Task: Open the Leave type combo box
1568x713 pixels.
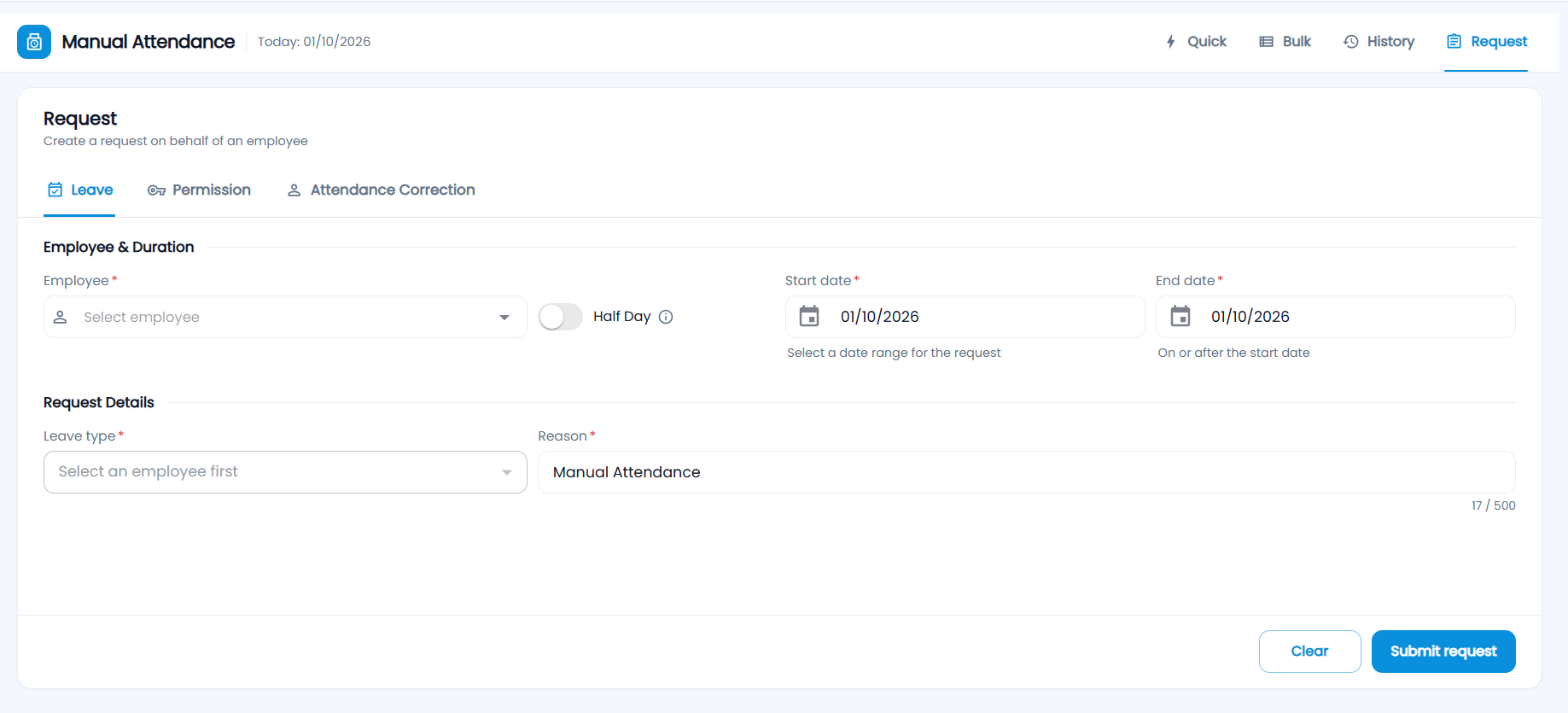Action: pos(285,472)
